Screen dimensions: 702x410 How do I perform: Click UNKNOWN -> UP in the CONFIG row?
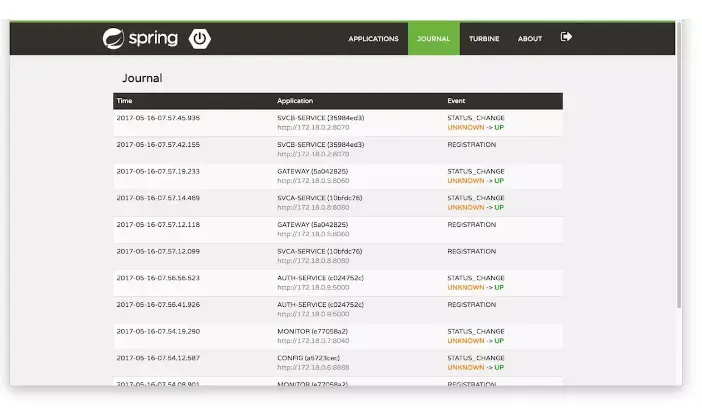click(x=476, y=367)
